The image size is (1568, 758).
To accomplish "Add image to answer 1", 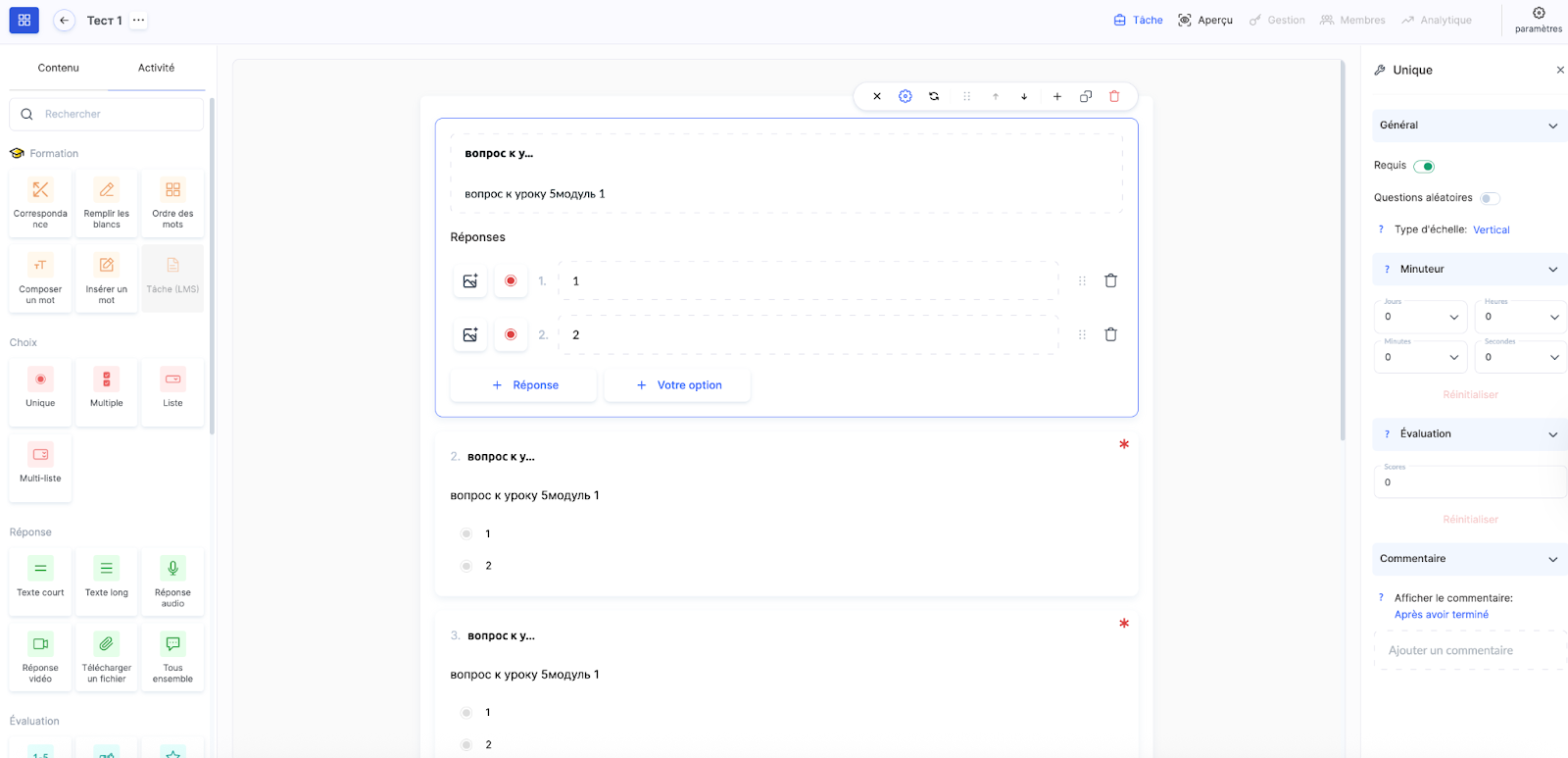I will (x=470, y=281).
